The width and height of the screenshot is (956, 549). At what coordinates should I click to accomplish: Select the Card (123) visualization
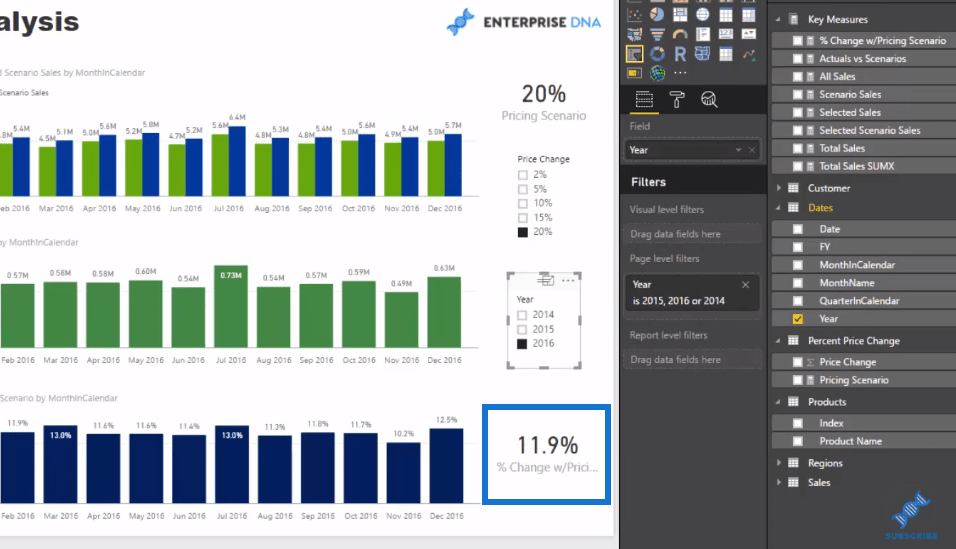click(726, 35)
